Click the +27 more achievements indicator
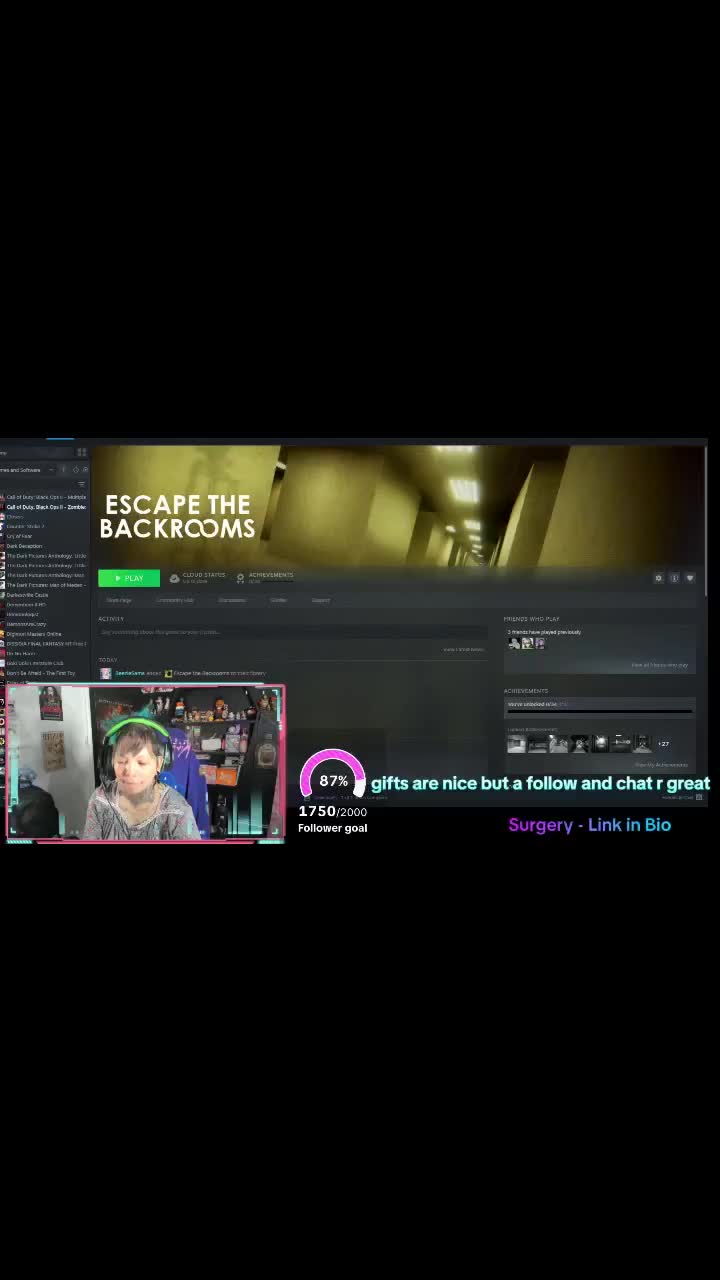720x1280 pixels. tap(663, 743)
